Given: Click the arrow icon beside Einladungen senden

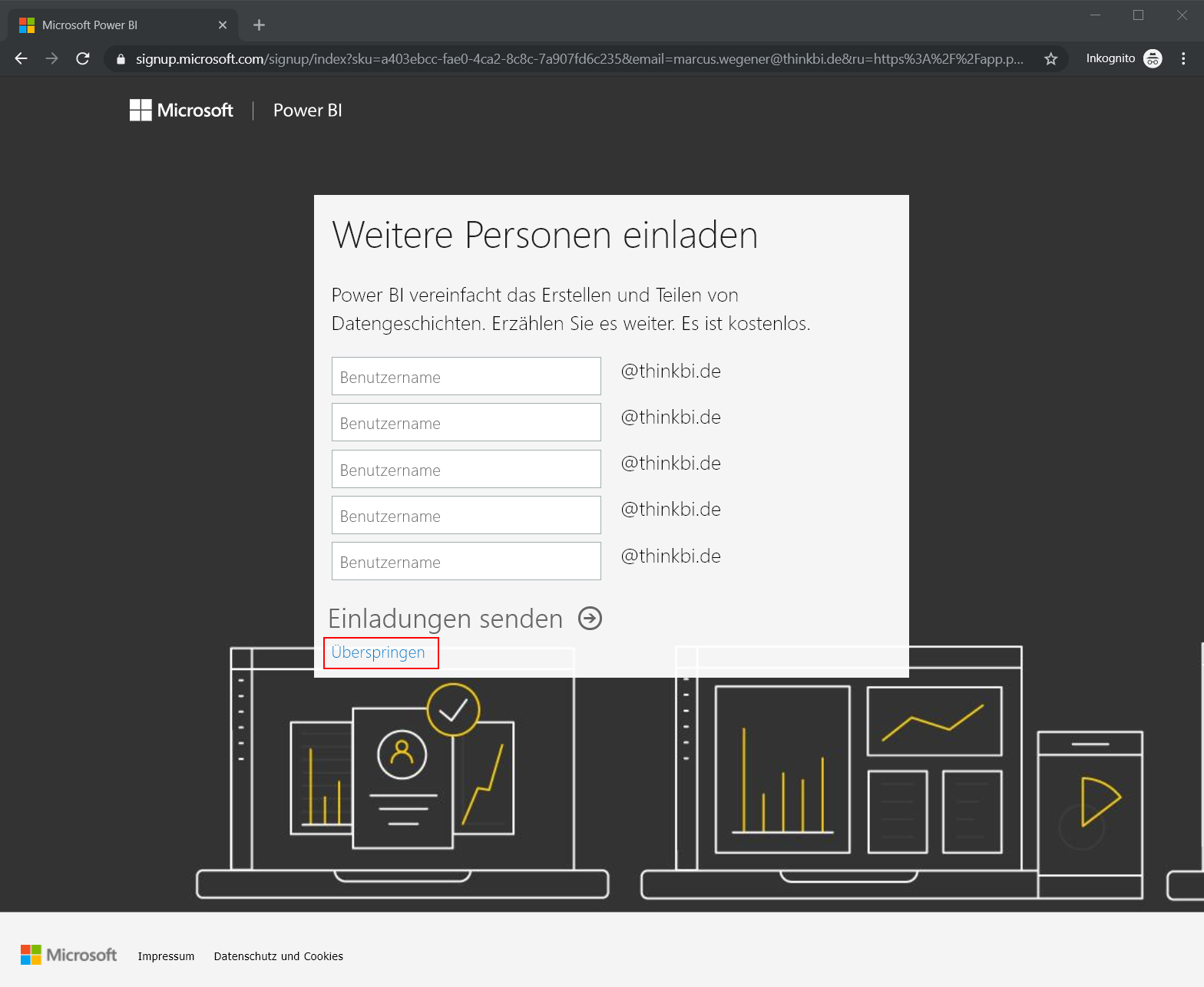Looking at the screenshot, I should [590, 619].
